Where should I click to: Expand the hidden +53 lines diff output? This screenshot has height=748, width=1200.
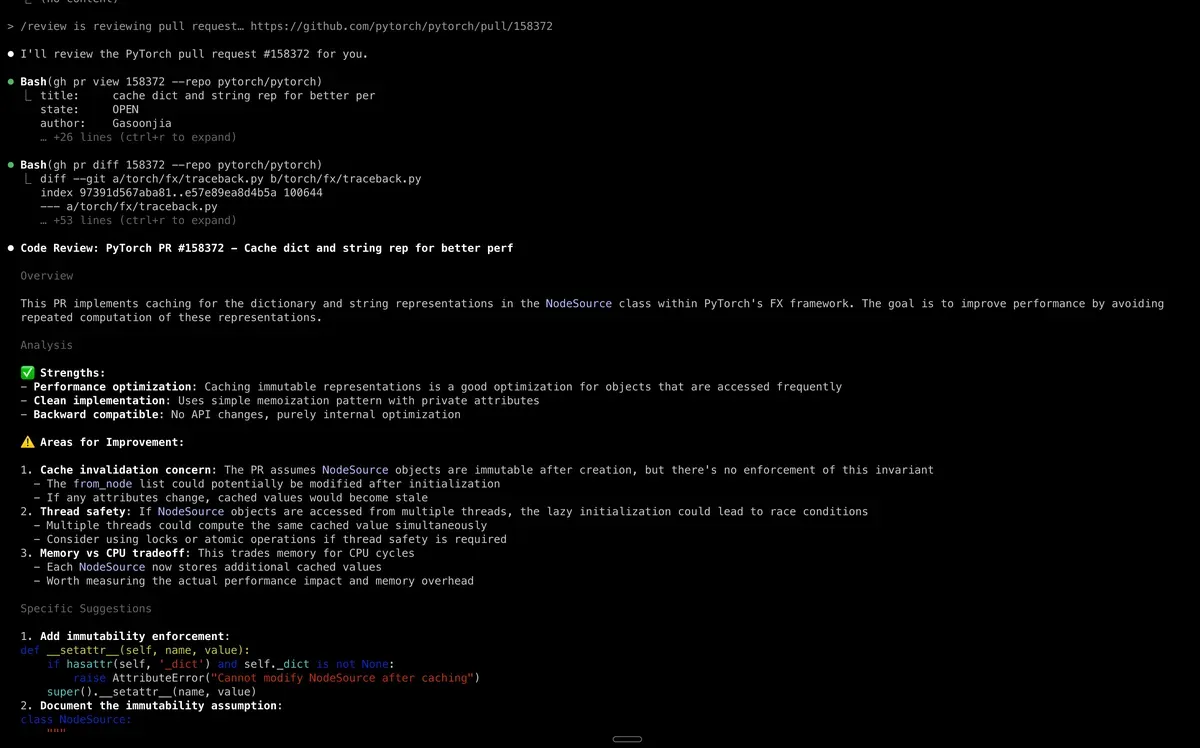(x=138, y=220)
